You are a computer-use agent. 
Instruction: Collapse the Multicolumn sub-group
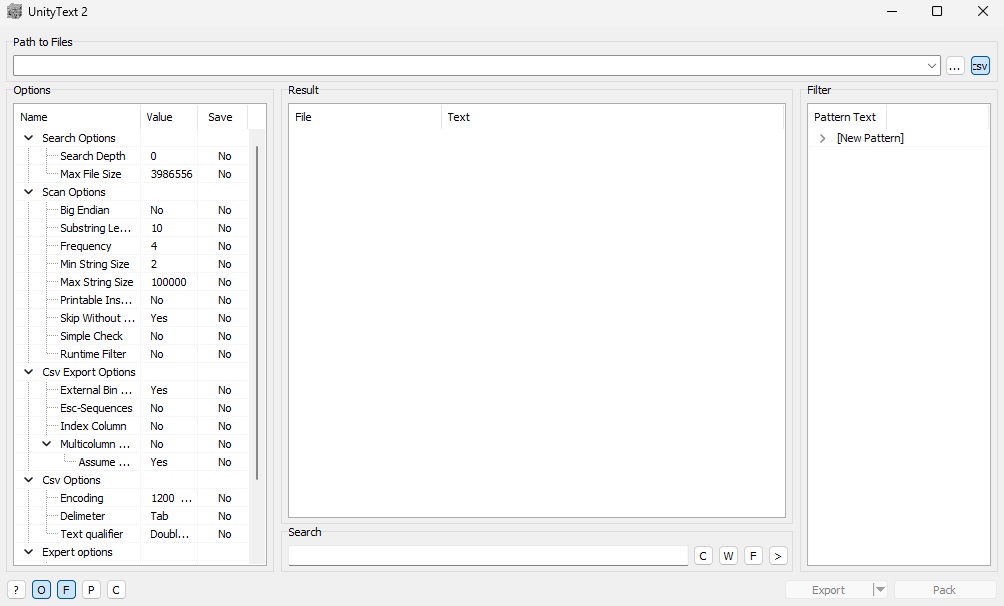(x=47, y=444)
